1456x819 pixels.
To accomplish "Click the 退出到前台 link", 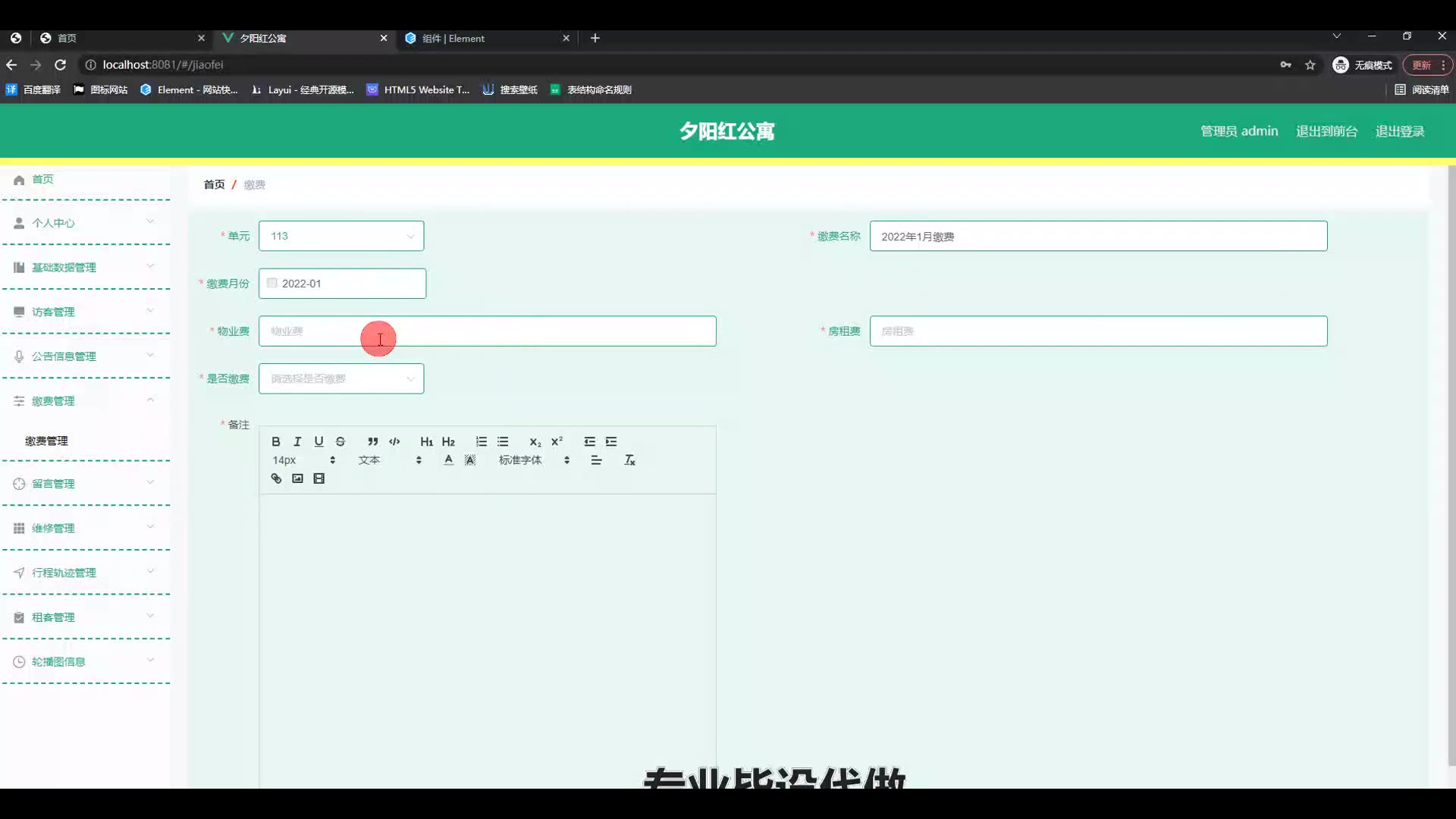I will [x=1326, y=131].
